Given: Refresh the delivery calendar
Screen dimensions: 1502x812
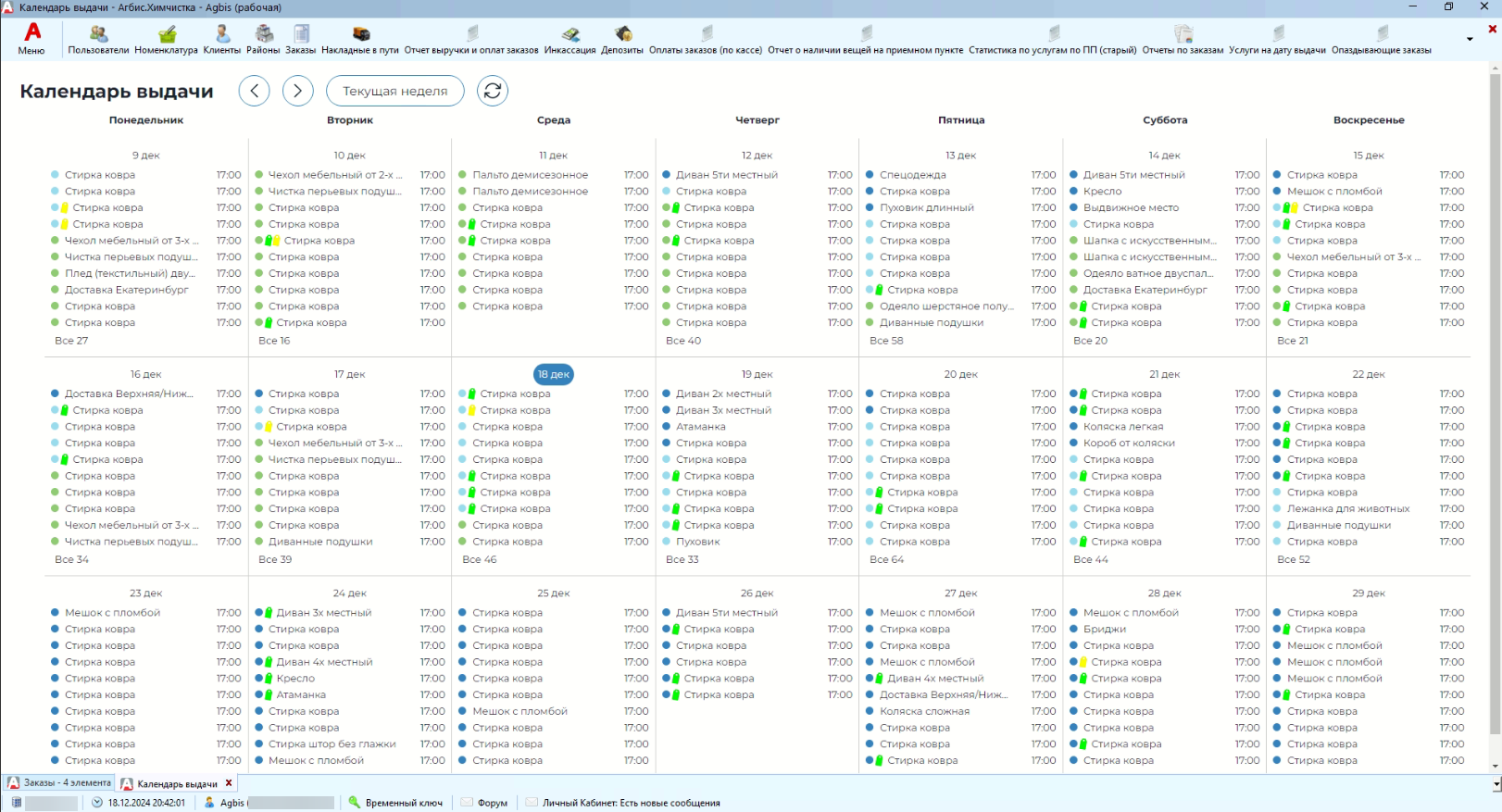Looking at the screenshot, I should (493, 91).
